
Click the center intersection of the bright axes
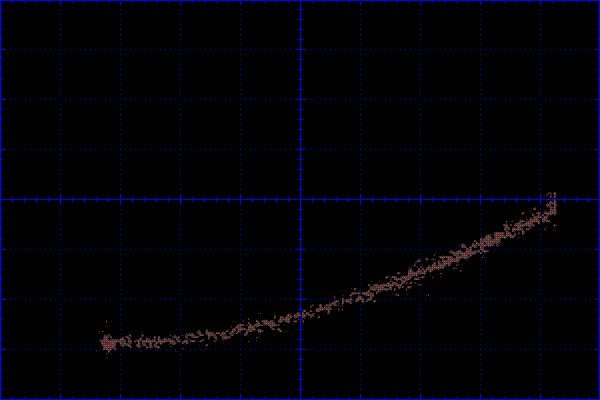[x=301, y=199]
